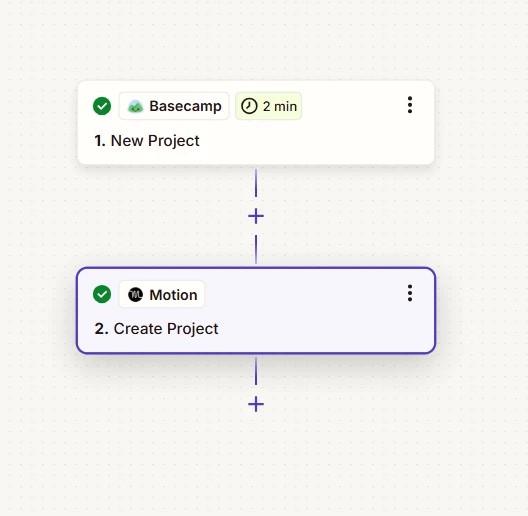Click the clock icon in polling badge

(x=249, y=106)
